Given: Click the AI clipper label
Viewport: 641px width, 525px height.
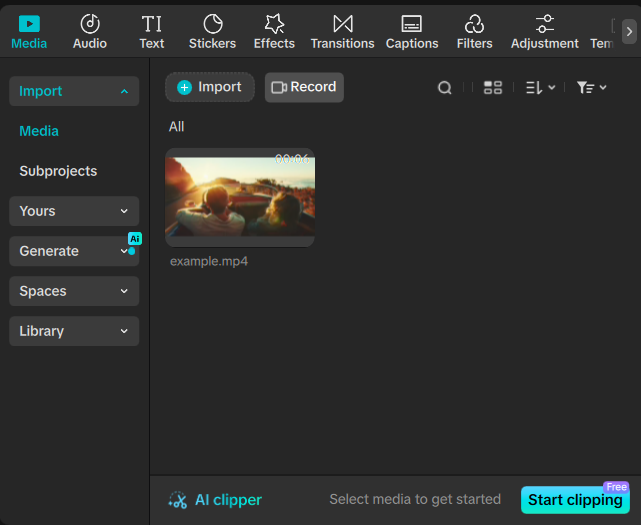Looking at the screenshot, I should [x=229, y=500].
